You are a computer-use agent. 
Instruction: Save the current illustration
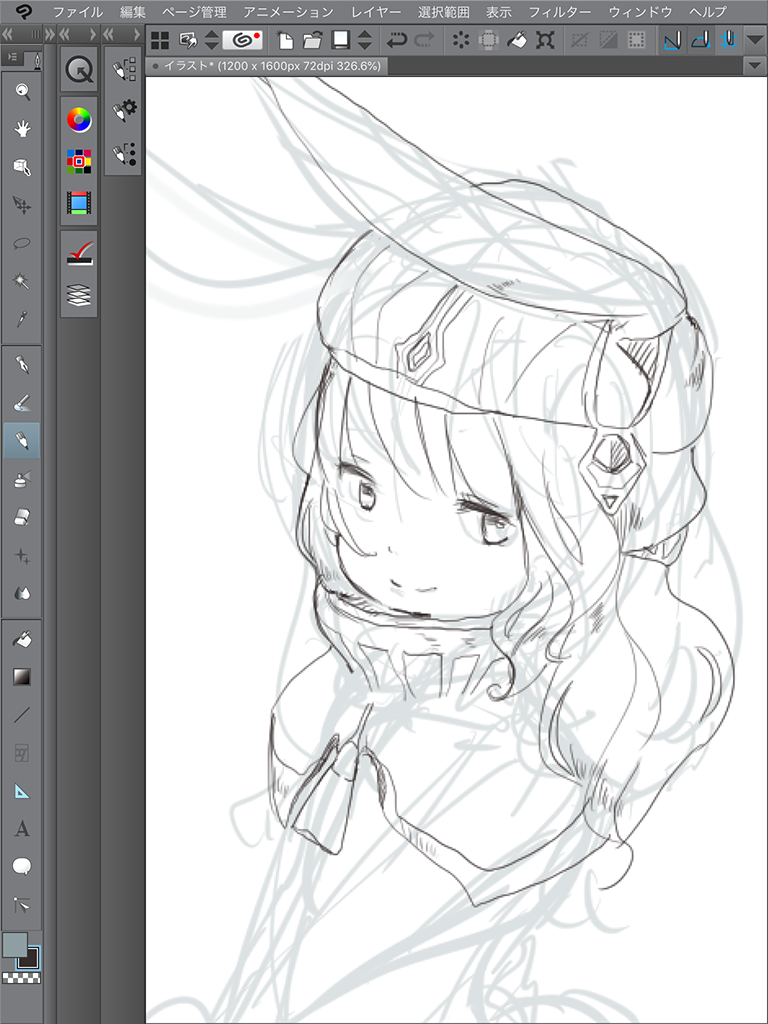340,40
